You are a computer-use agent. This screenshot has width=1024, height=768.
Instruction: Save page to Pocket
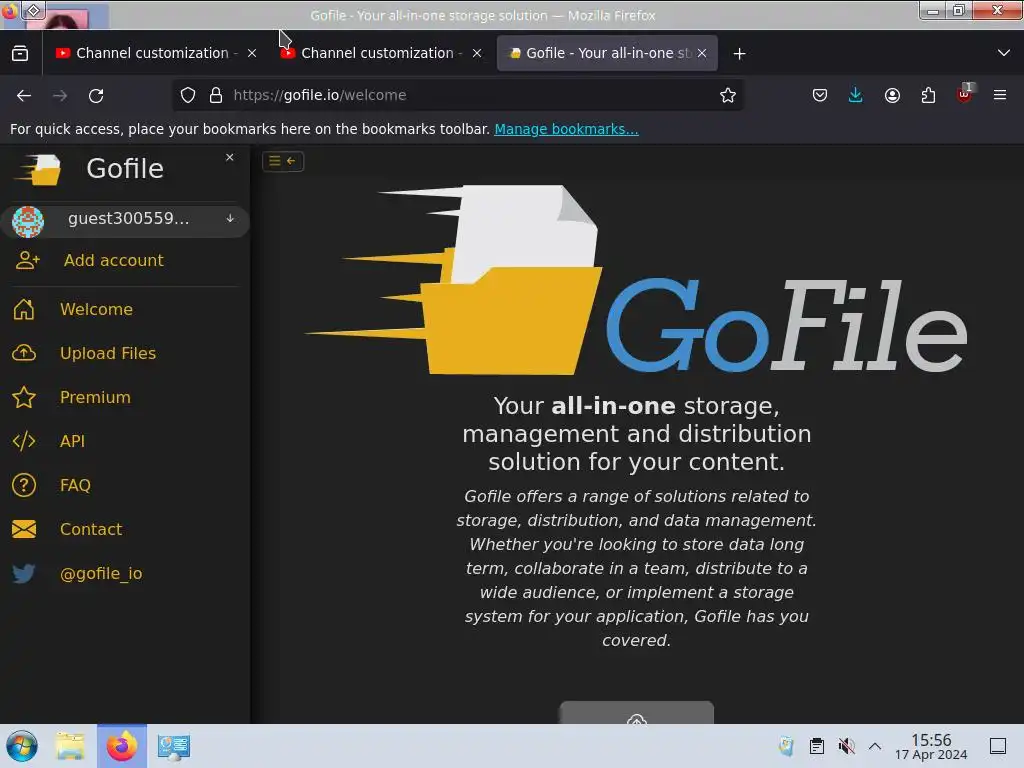click(x=820, y=95)
